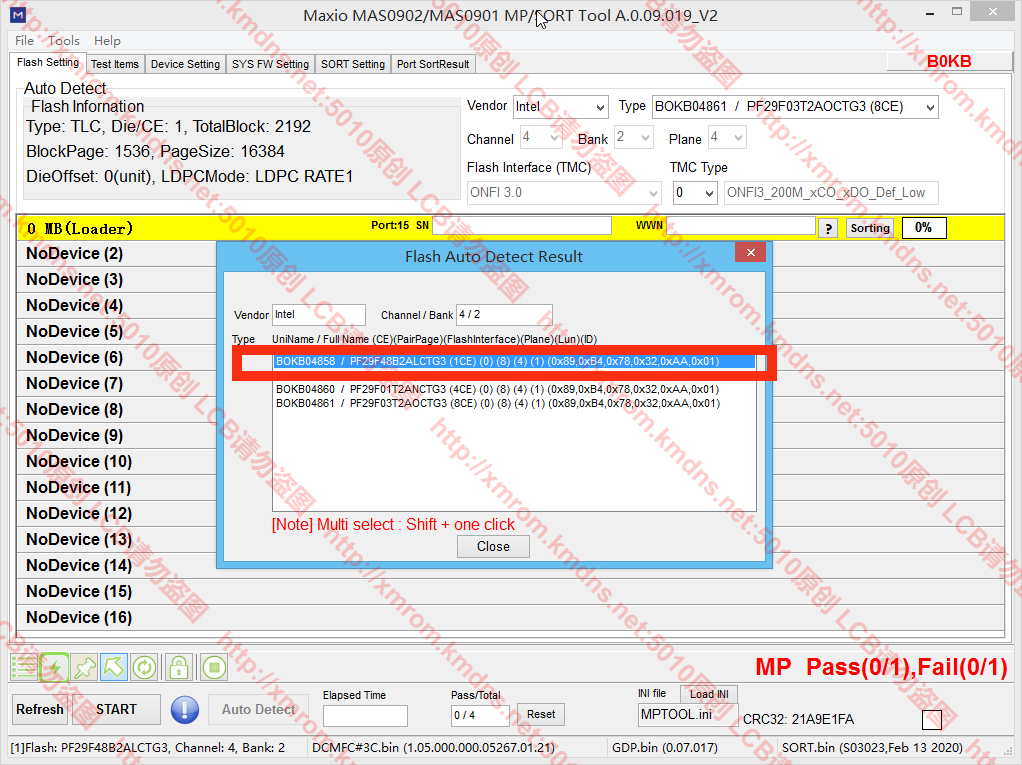This screenshot has height=765, width=1022.
Task: Click the green stop square icon
Action: point(213,667)
